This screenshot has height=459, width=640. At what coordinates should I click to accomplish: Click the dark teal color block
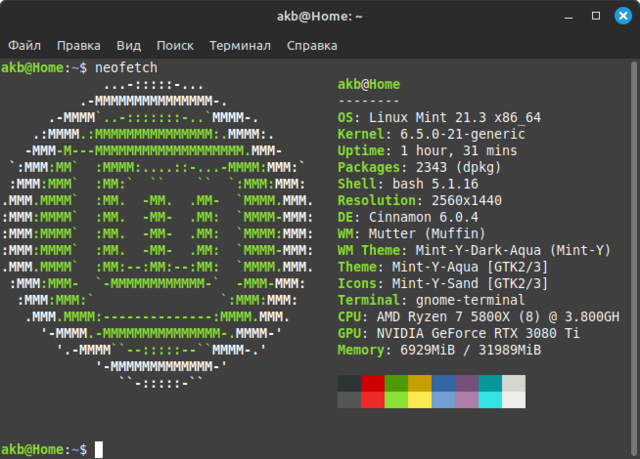point(490,383)
